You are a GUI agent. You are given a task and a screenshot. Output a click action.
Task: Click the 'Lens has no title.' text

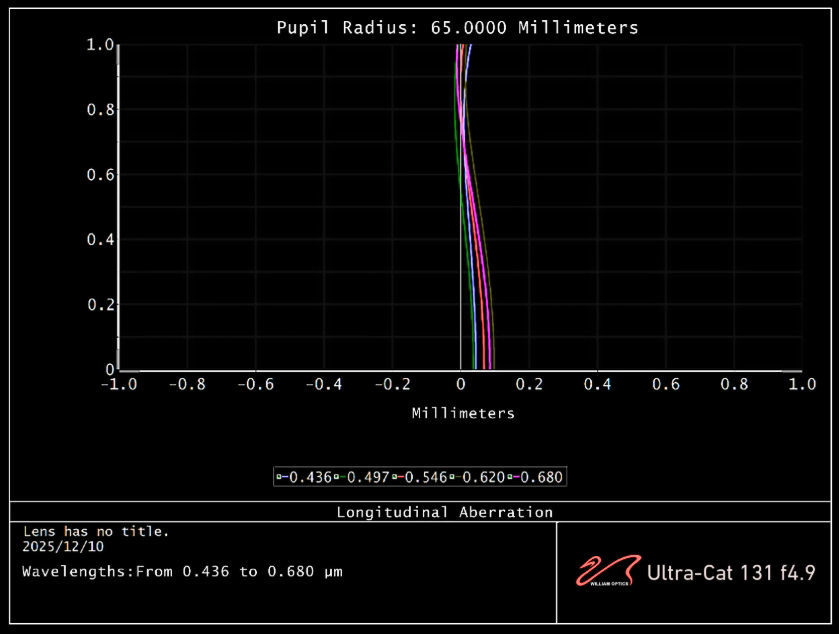coord(96,531)
